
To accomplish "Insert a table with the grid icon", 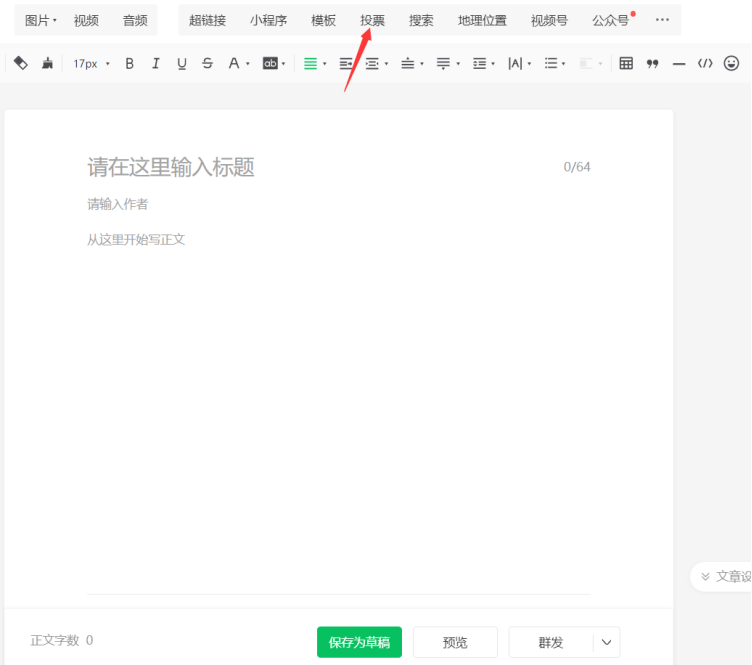I will 626,63.
